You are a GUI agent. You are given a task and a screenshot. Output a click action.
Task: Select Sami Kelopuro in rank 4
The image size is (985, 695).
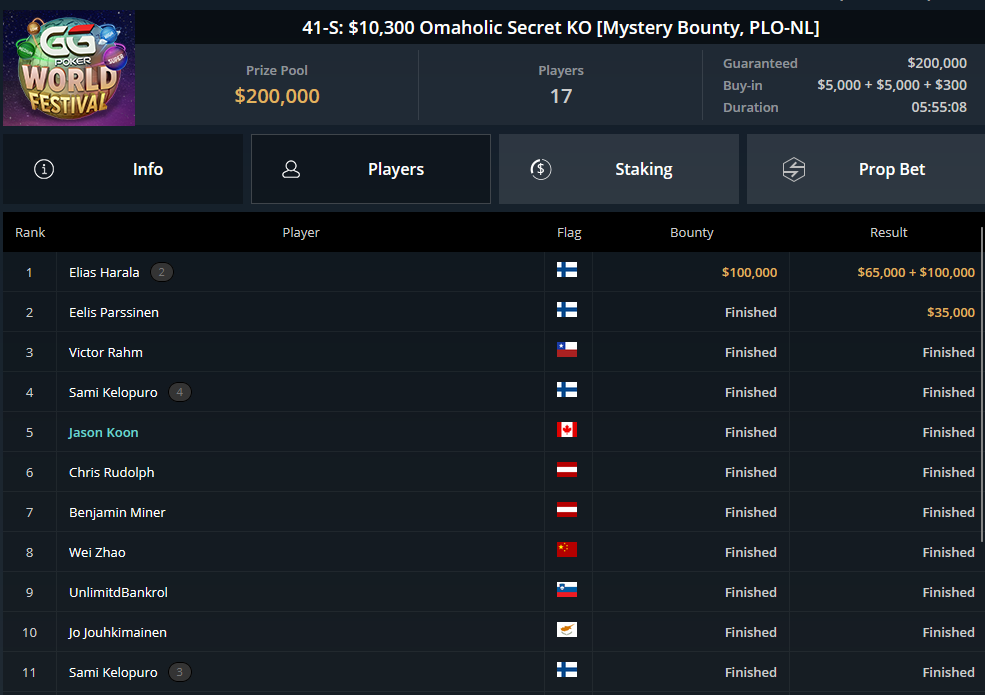(x=113, y=392)
